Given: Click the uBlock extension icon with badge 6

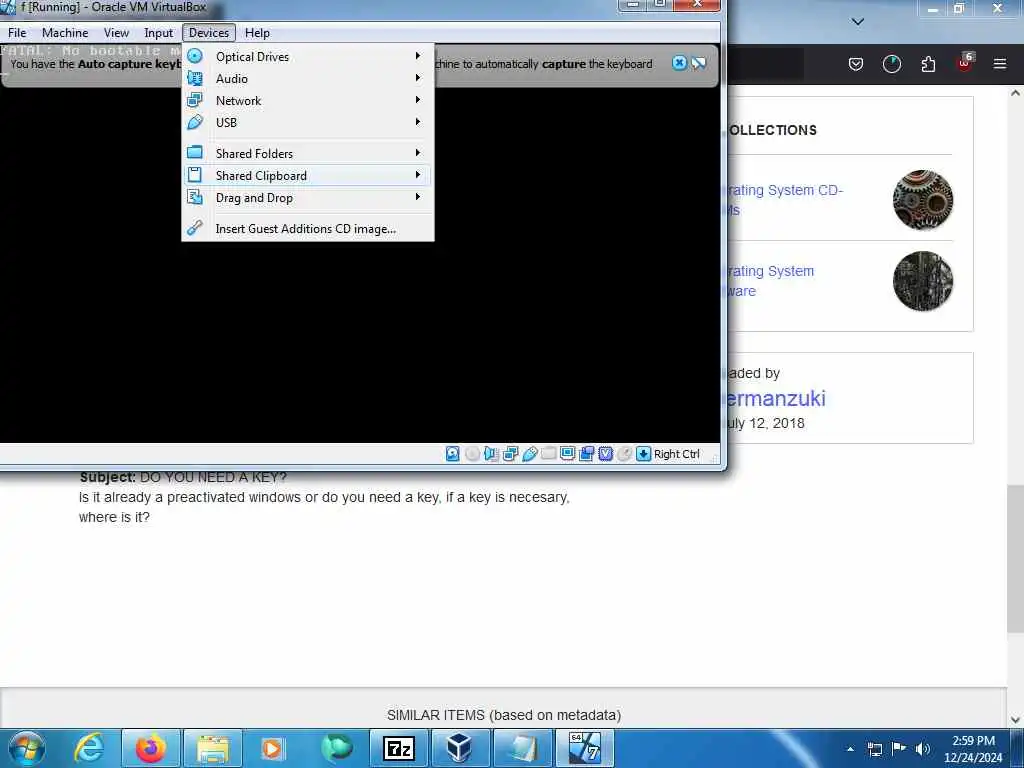Looking at the screenshot, I should pos(965,63).
